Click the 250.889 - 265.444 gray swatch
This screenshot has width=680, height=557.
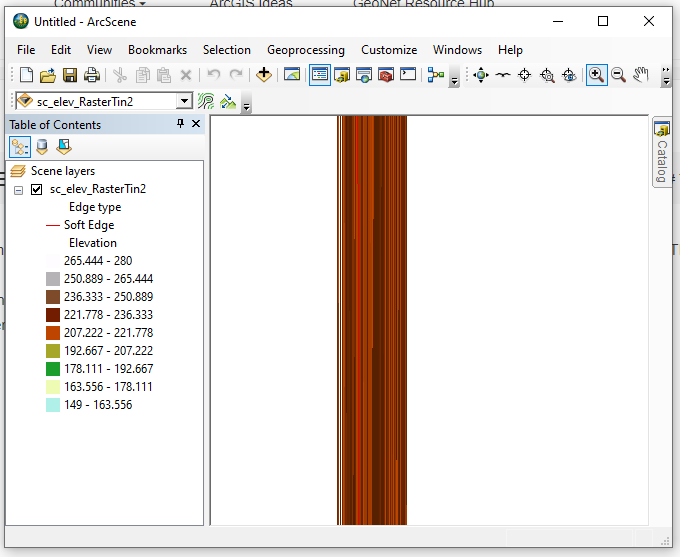click(53, 279)
